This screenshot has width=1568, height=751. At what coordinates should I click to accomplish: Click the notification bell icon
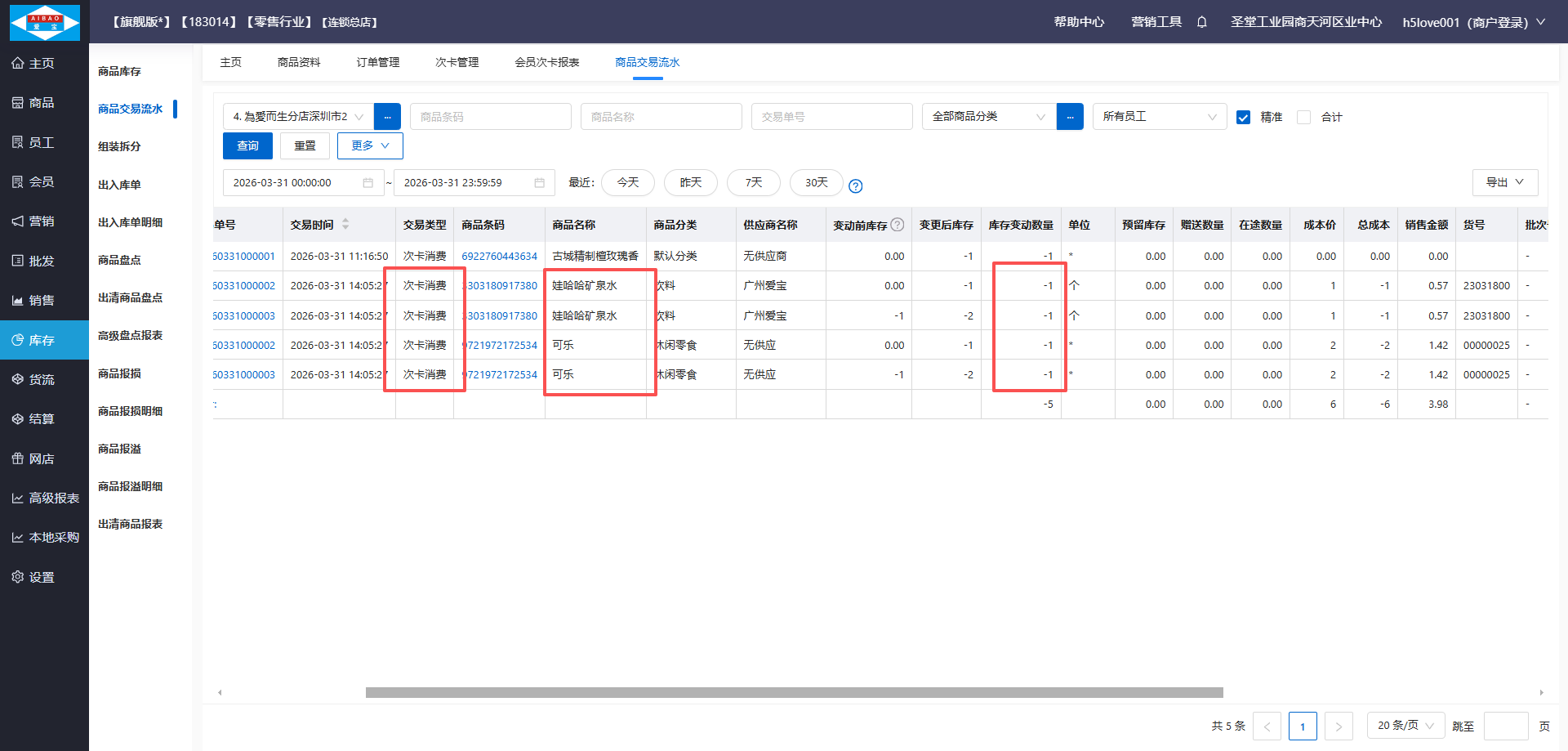point(1201,22)
